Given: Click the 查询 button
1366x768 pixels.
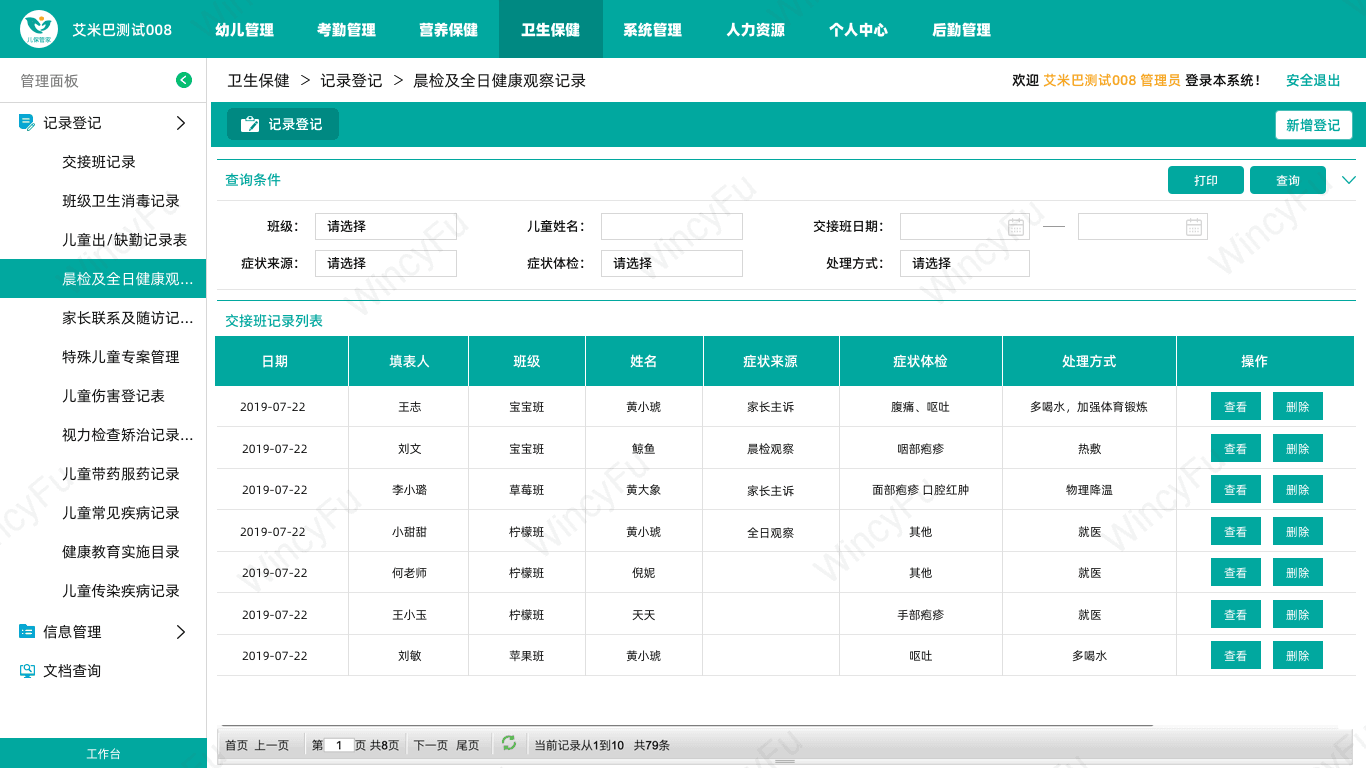Looking at the screenshot, I should (x=1288, y=180).
